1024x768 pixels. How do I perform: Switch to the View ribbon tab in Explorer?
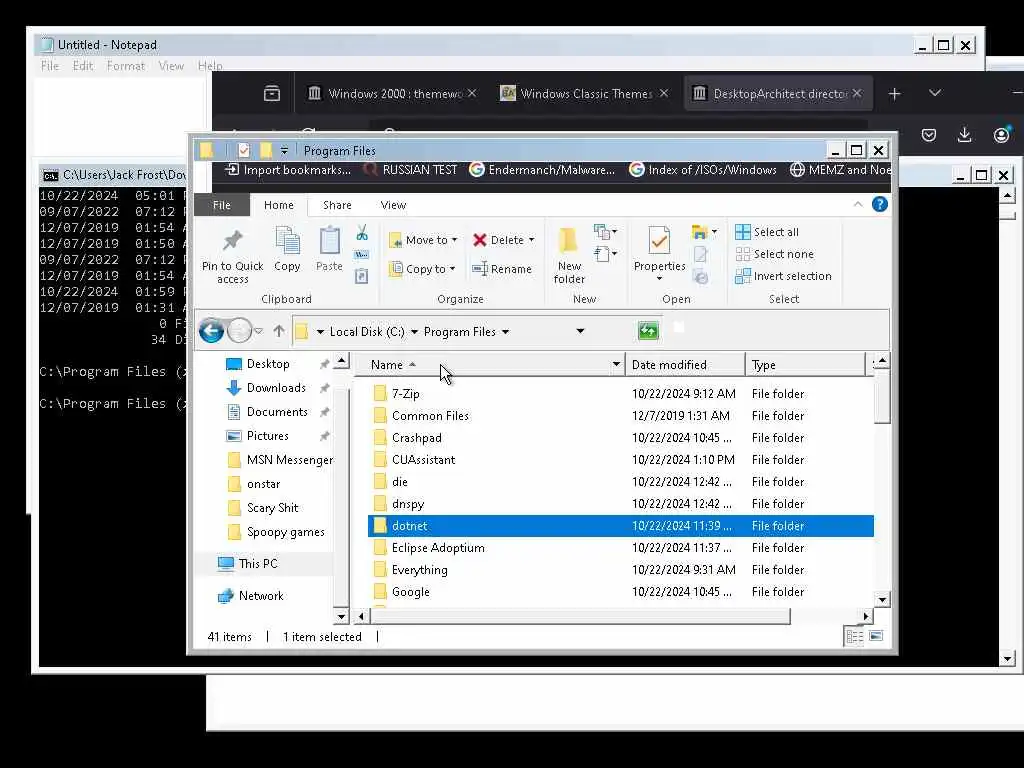tap(393, 205)
